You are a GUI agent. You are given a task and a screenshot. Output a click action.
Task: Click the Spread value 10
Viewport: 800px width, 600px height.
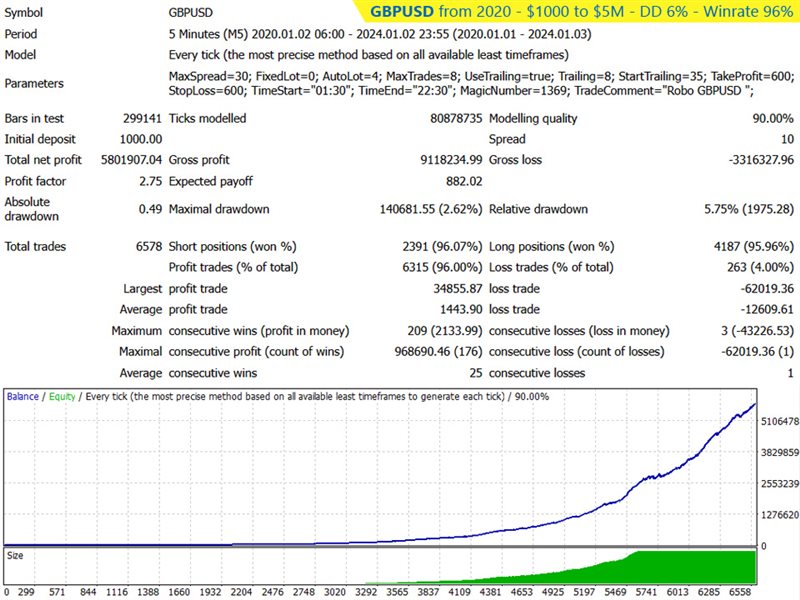787,139
